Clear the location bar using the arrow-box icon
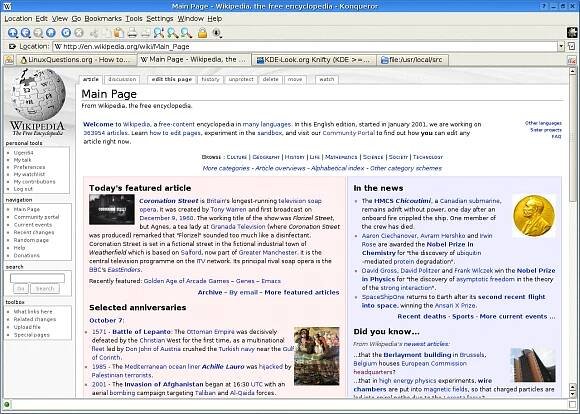 click(x=12, y=47)
